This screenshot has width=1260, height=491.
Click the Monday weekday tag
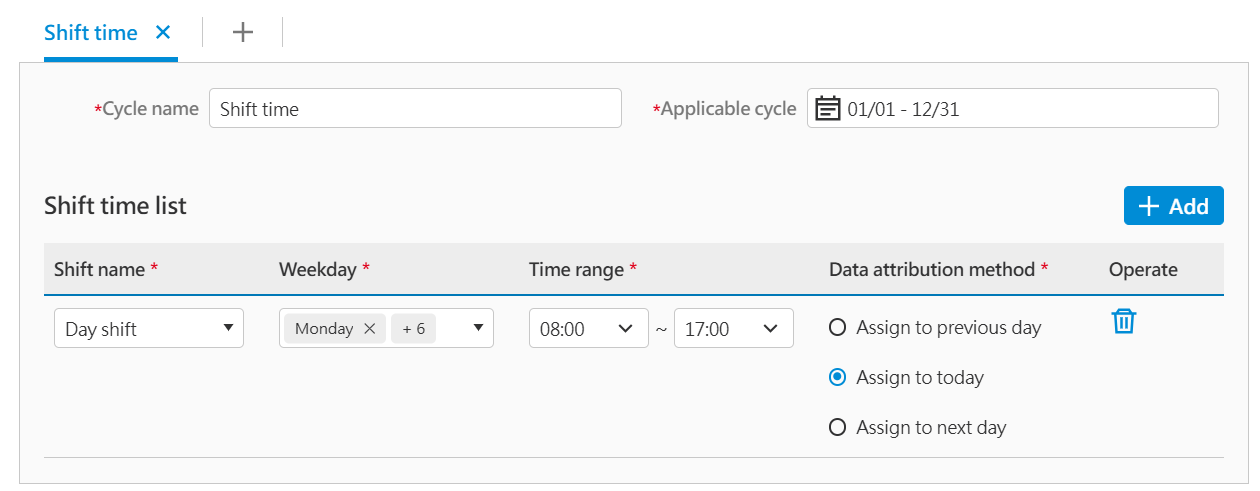click(x=323, y=328)
